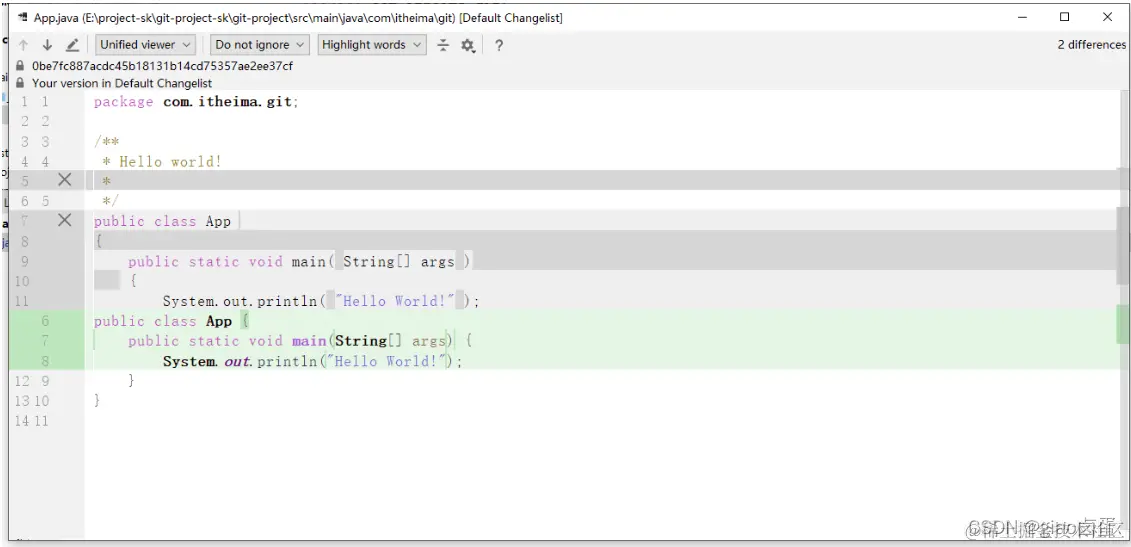Open the Do not ignore dropdown

[260, 45]
